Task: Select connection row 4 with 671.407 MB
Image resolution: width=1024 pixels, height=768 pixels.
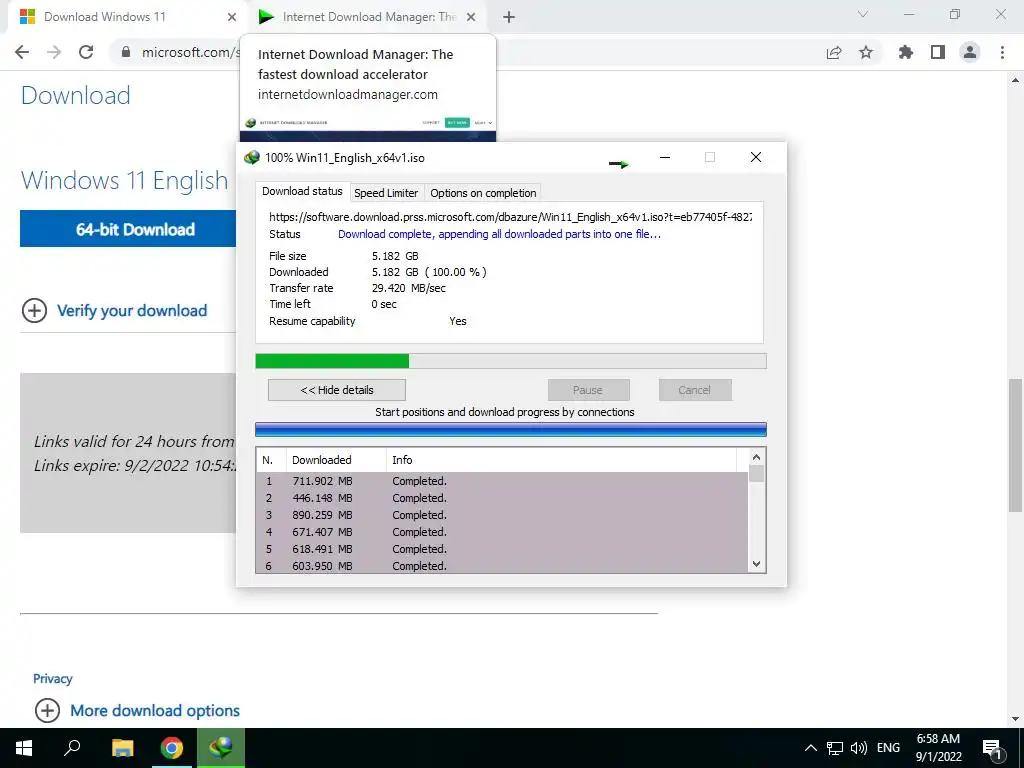Action: click(502, 532)
